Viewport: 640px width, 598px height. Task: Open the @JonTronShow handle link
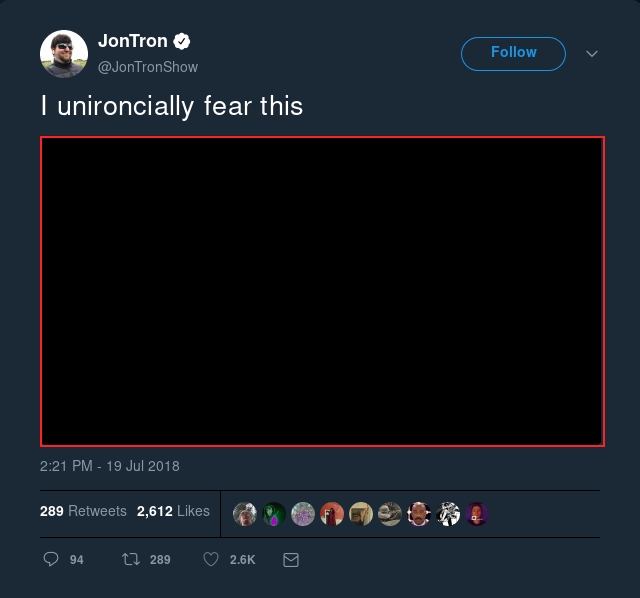click(x=148, y=67)
